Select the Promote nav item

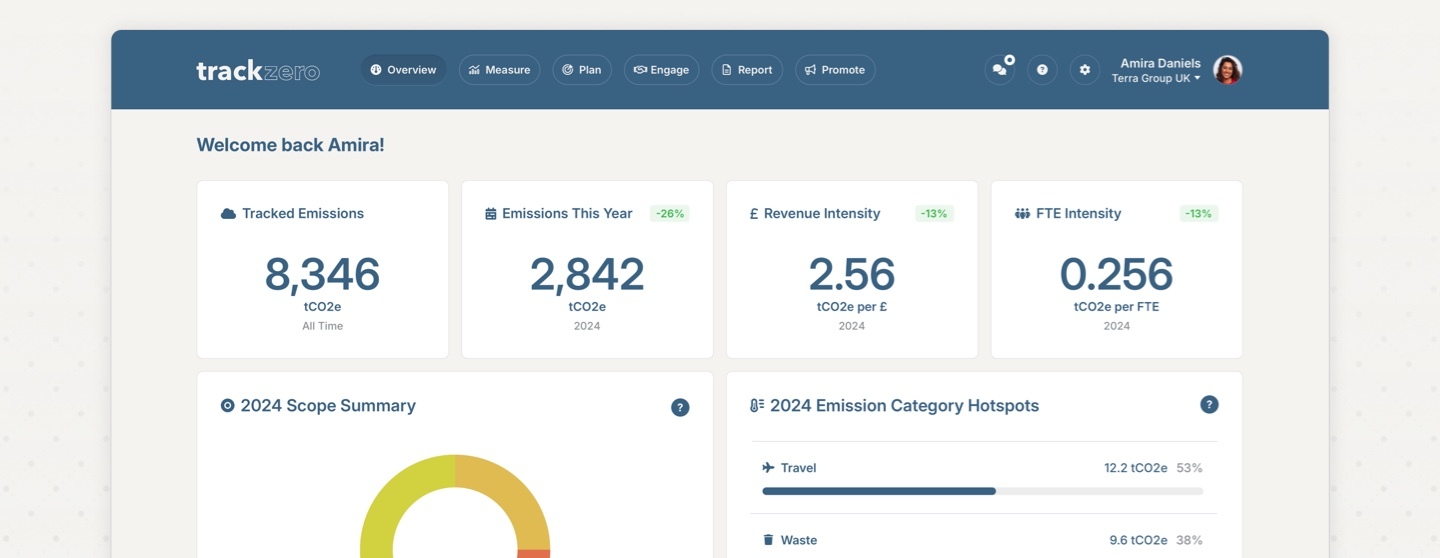click(x=835, y=70)
